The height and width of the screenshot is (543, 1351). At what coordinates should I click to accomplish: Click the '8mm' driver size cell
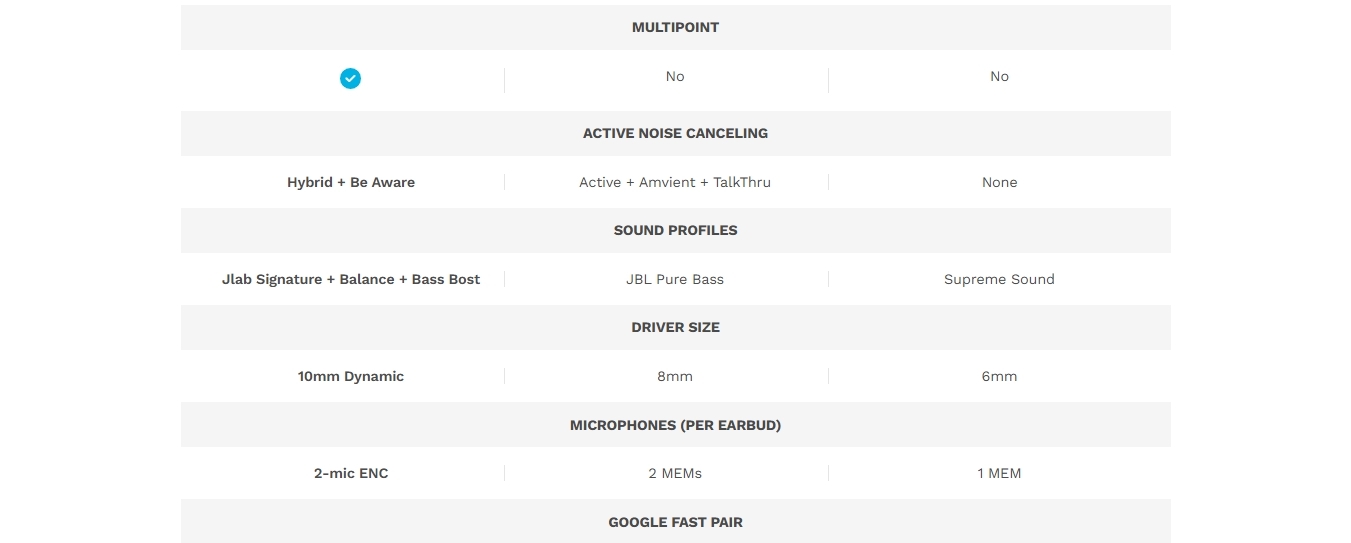(x=675, y=377)
